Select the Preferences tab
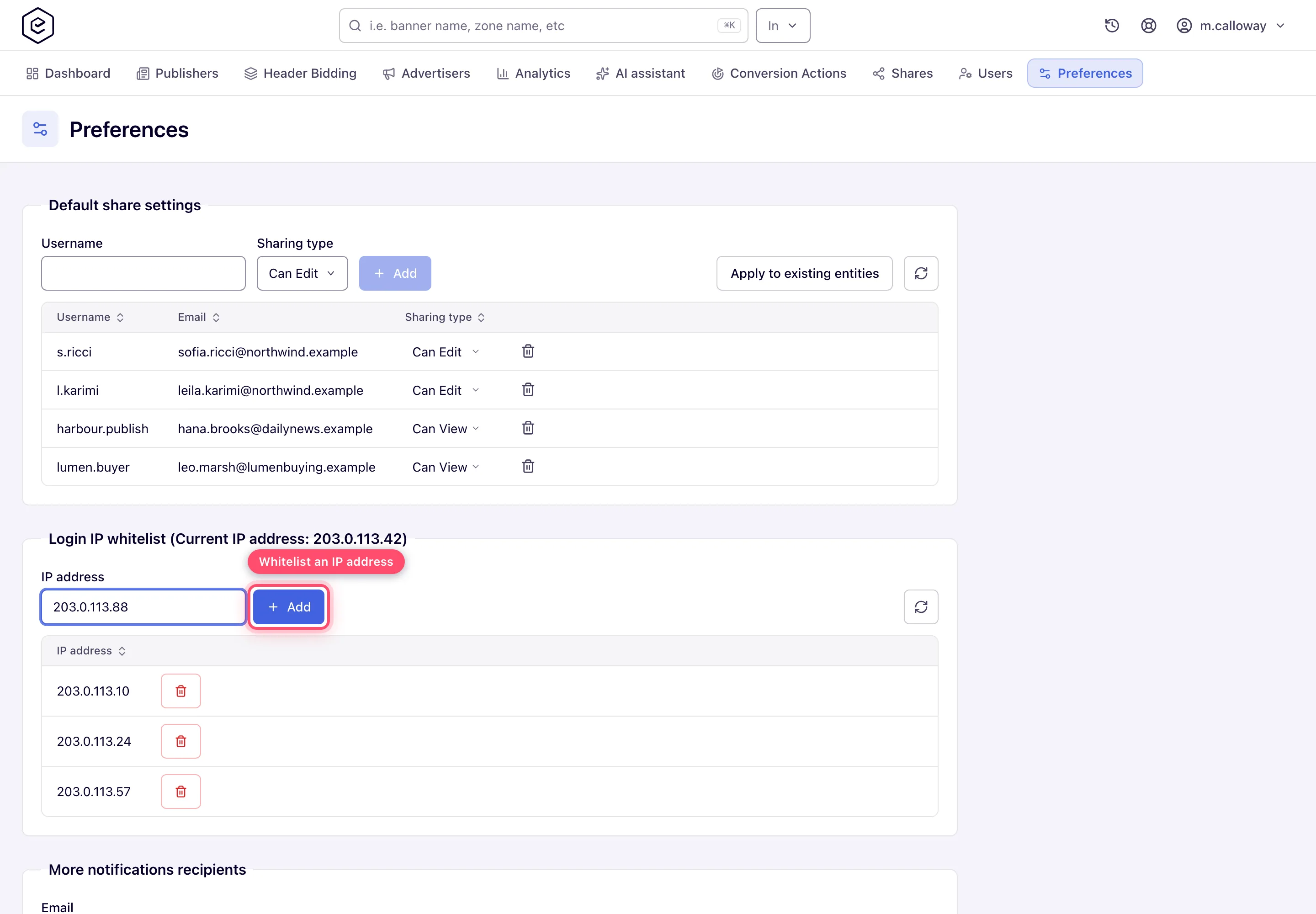The height and width of the screenshot is (914, 1316). click(1085, 73)
